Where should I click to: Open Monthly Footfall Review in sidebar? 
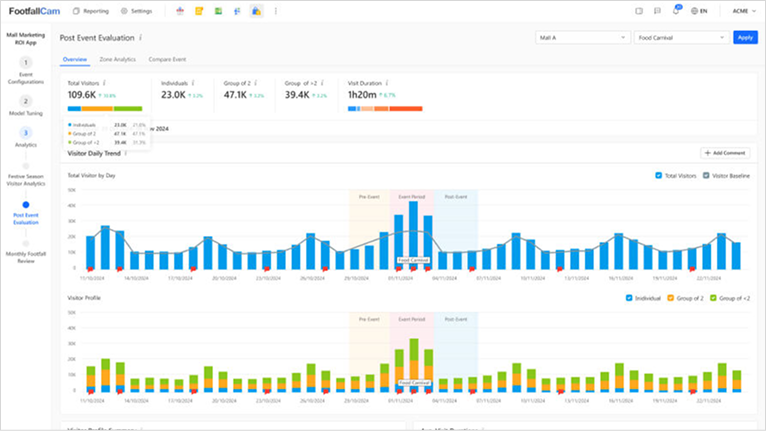pos(26,258)
